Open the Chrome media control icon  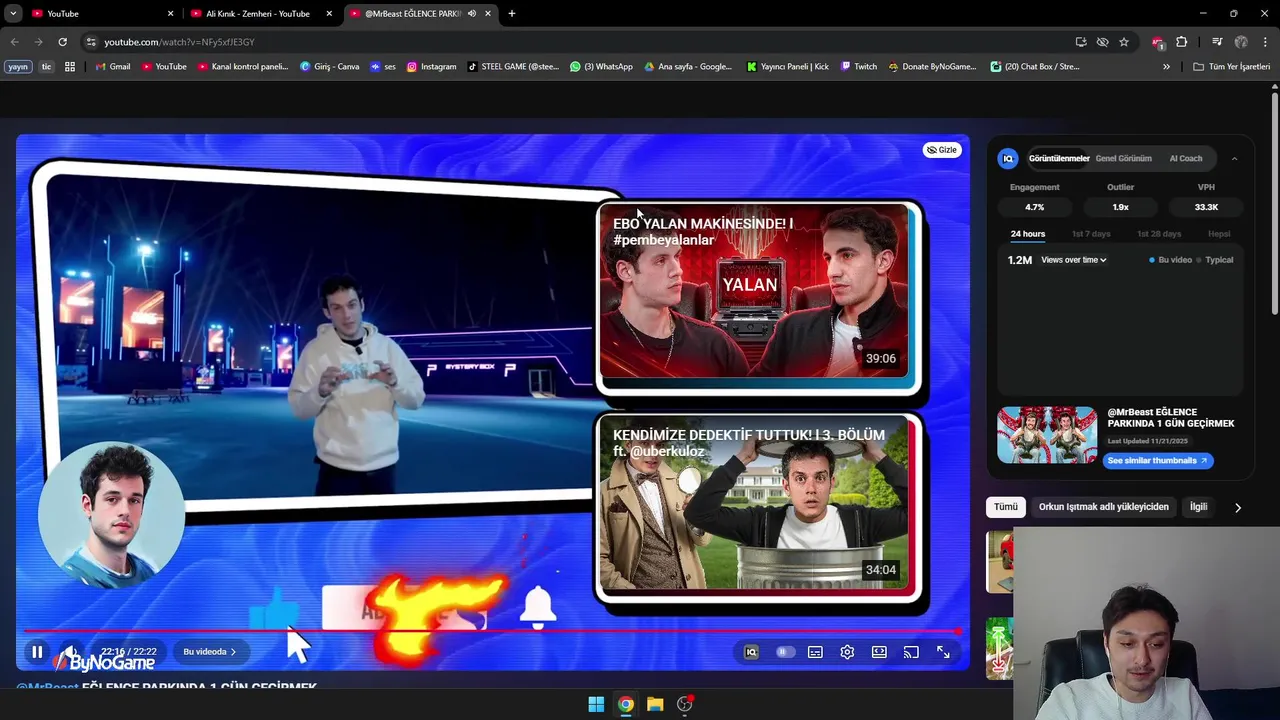click(x=1217, y=42)
